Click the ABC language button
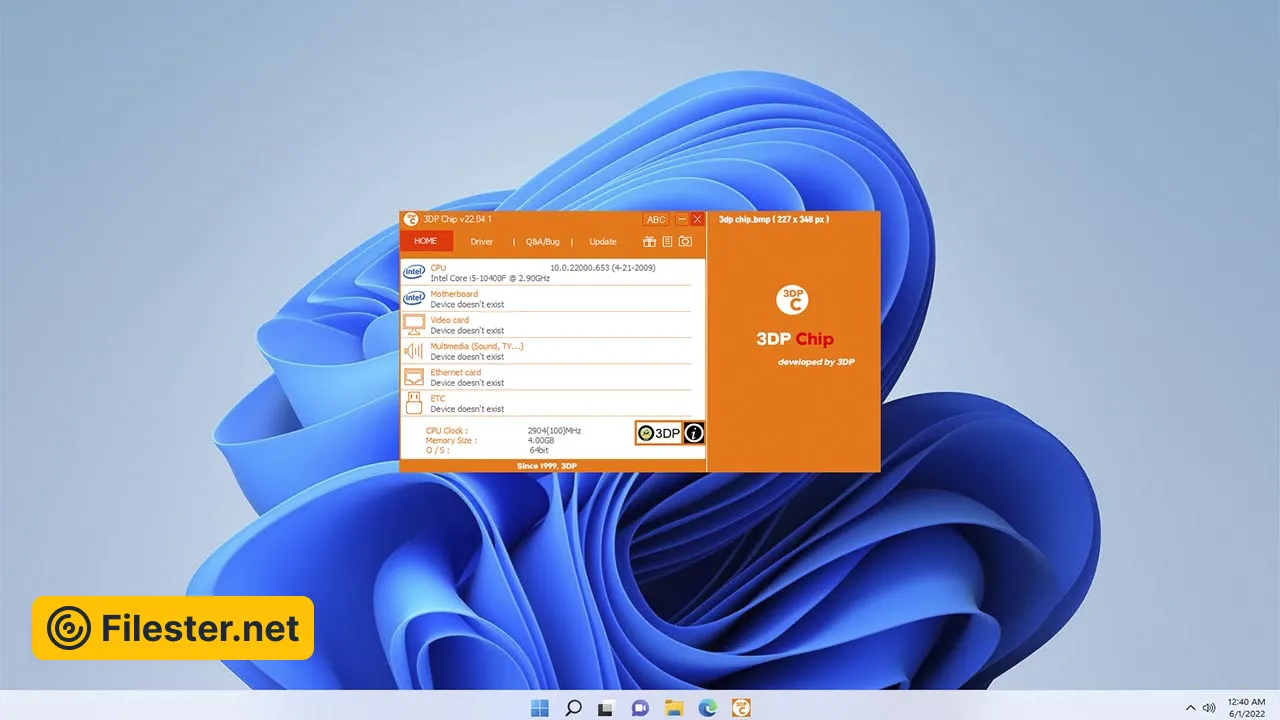This screenshot has width=1280, height=720. (656, 219)
